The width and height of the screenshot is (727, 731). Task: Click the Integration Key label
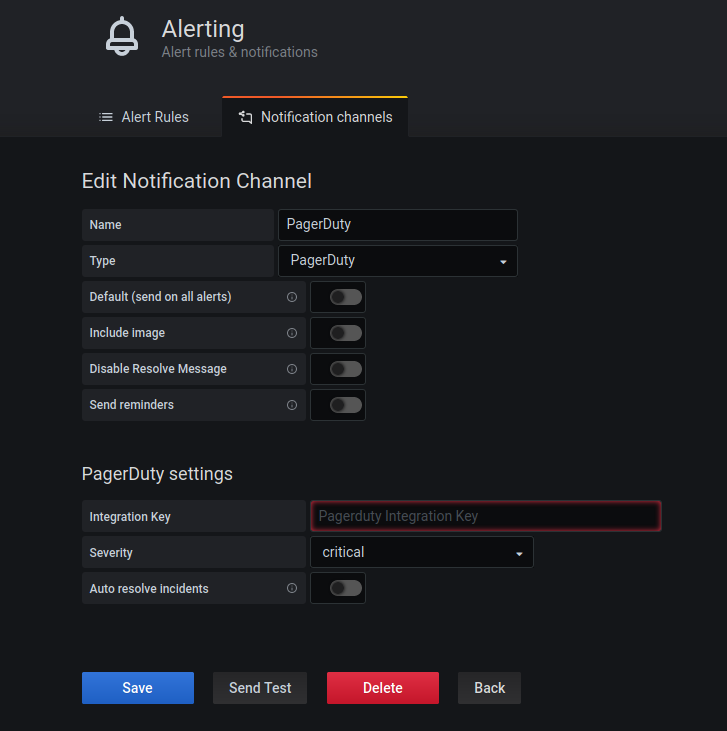(130, 517)
